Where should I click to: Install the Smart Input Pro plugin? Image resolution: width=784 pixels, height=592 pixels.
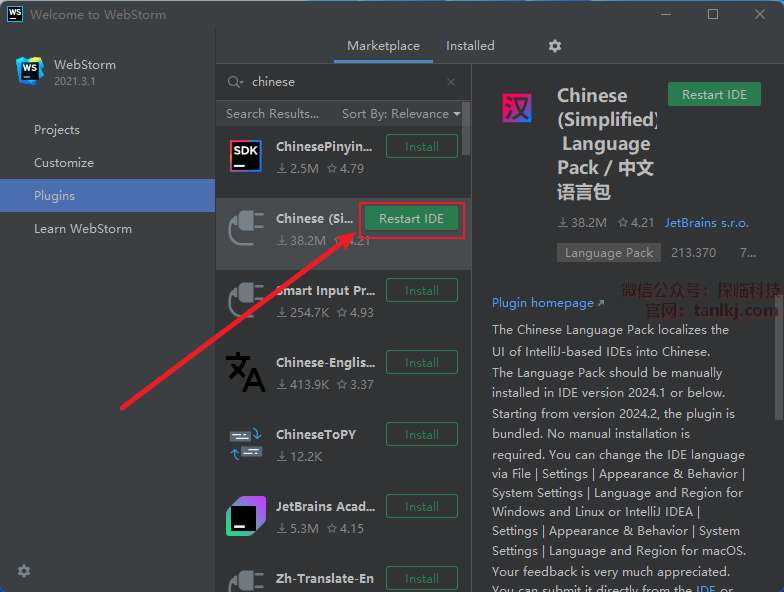pos(422,290)
